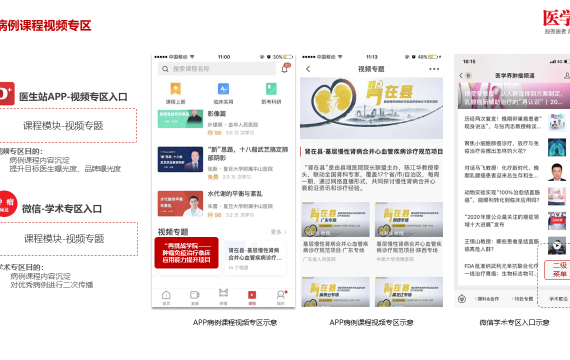Open the 肾在县 video topic card with 14 videos
This screenshot has height=360, width=570.
[255, 257]
